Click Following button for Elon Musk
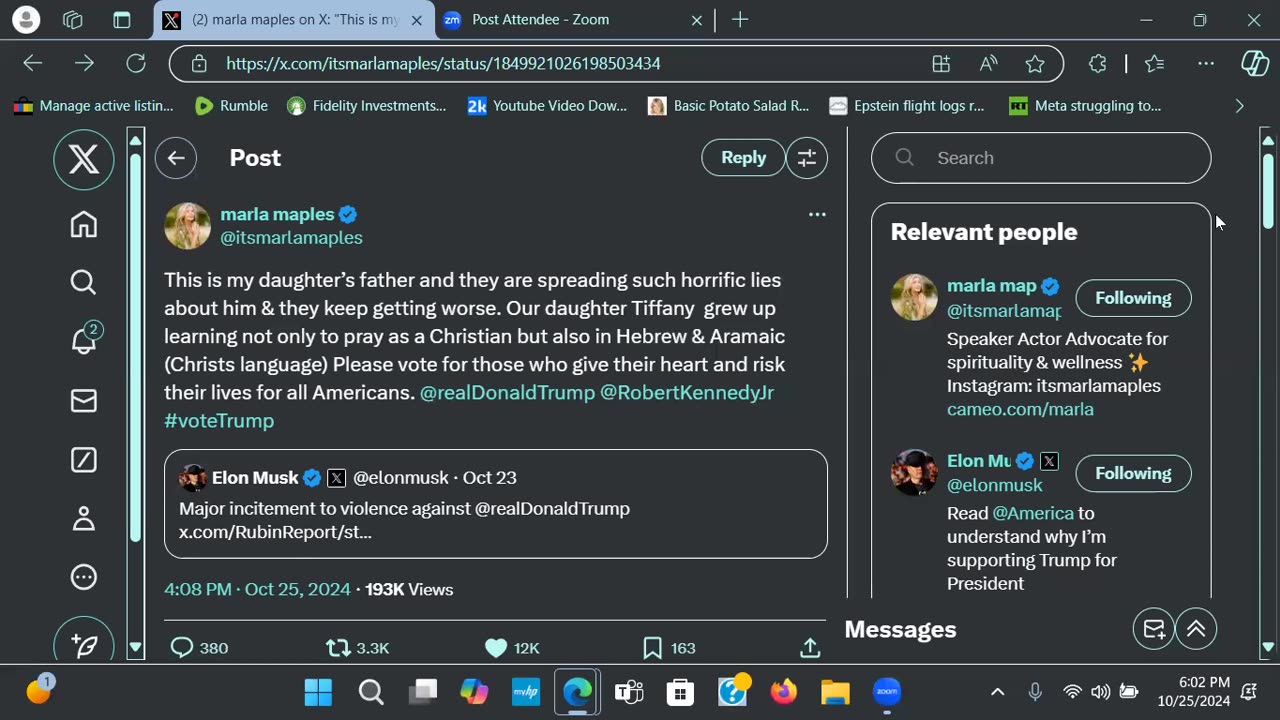 [1133, 474]
